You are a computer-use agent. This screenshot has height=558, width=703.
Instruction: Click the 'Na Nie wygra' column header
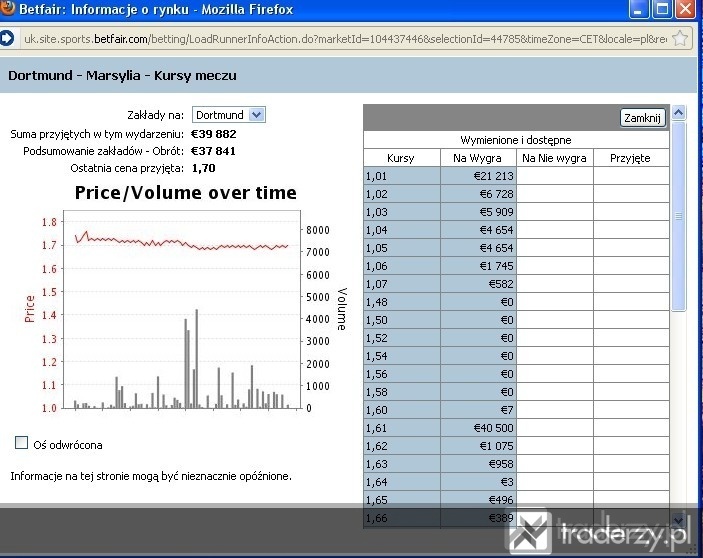coord(554,158)
